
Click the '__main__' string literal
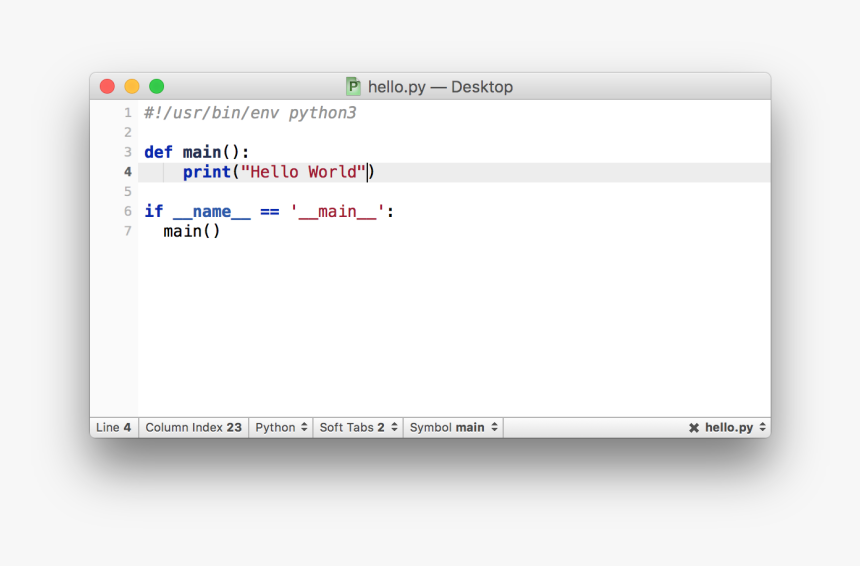click(x=337, y=211)
